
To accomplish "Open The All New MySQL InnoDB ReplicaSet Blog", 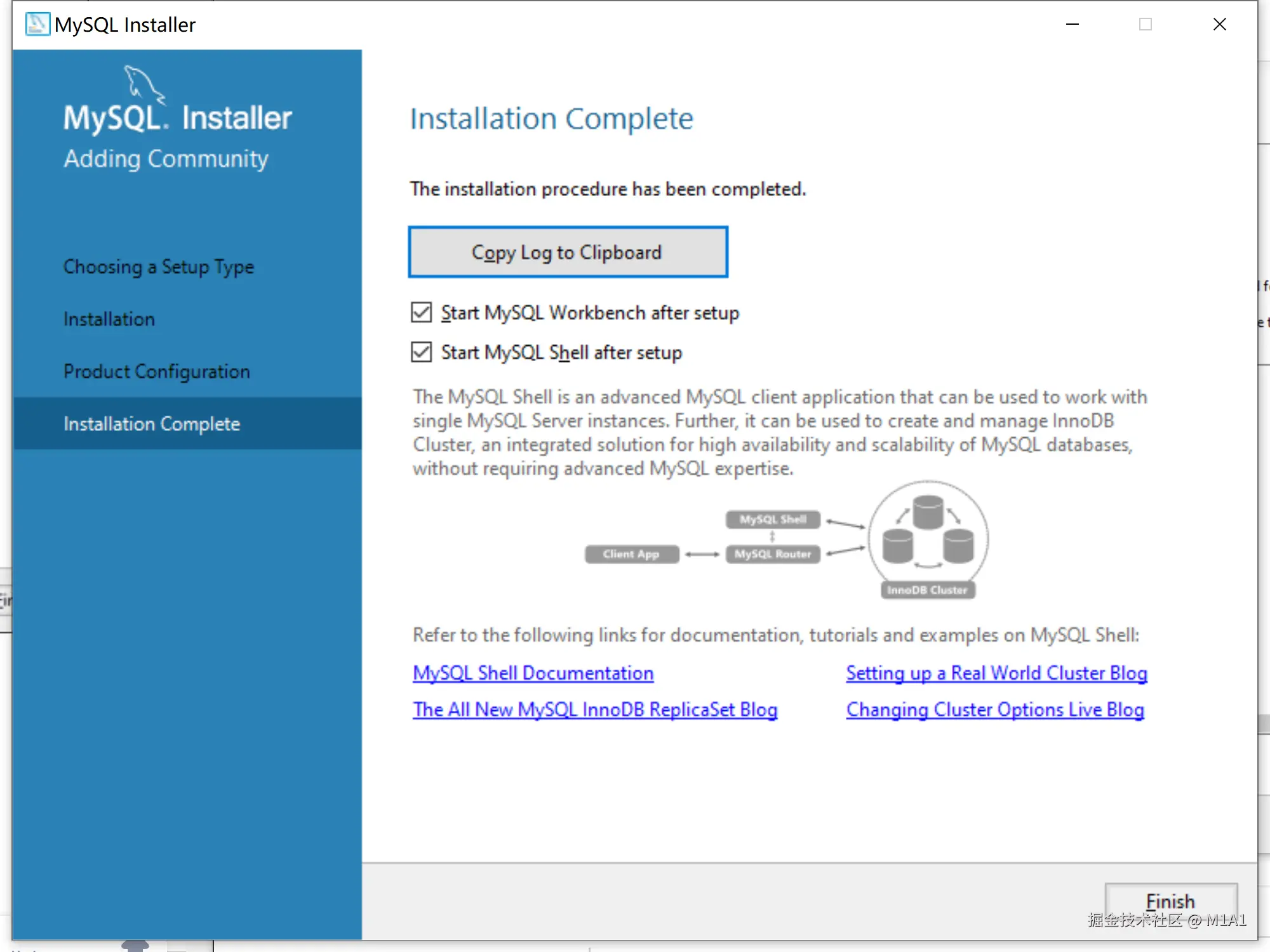I will [x=595, y=710].
